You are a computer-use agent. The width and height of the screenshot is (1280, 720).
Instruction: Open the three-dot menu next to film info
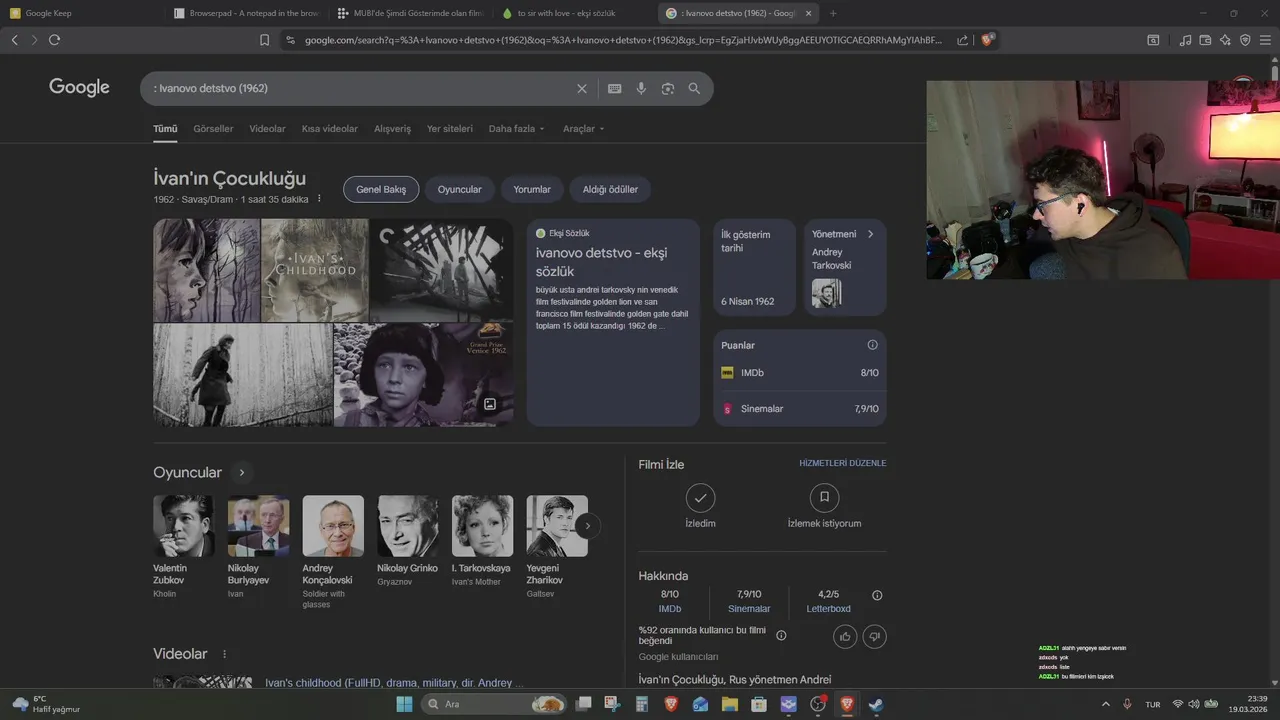(319, 199)
